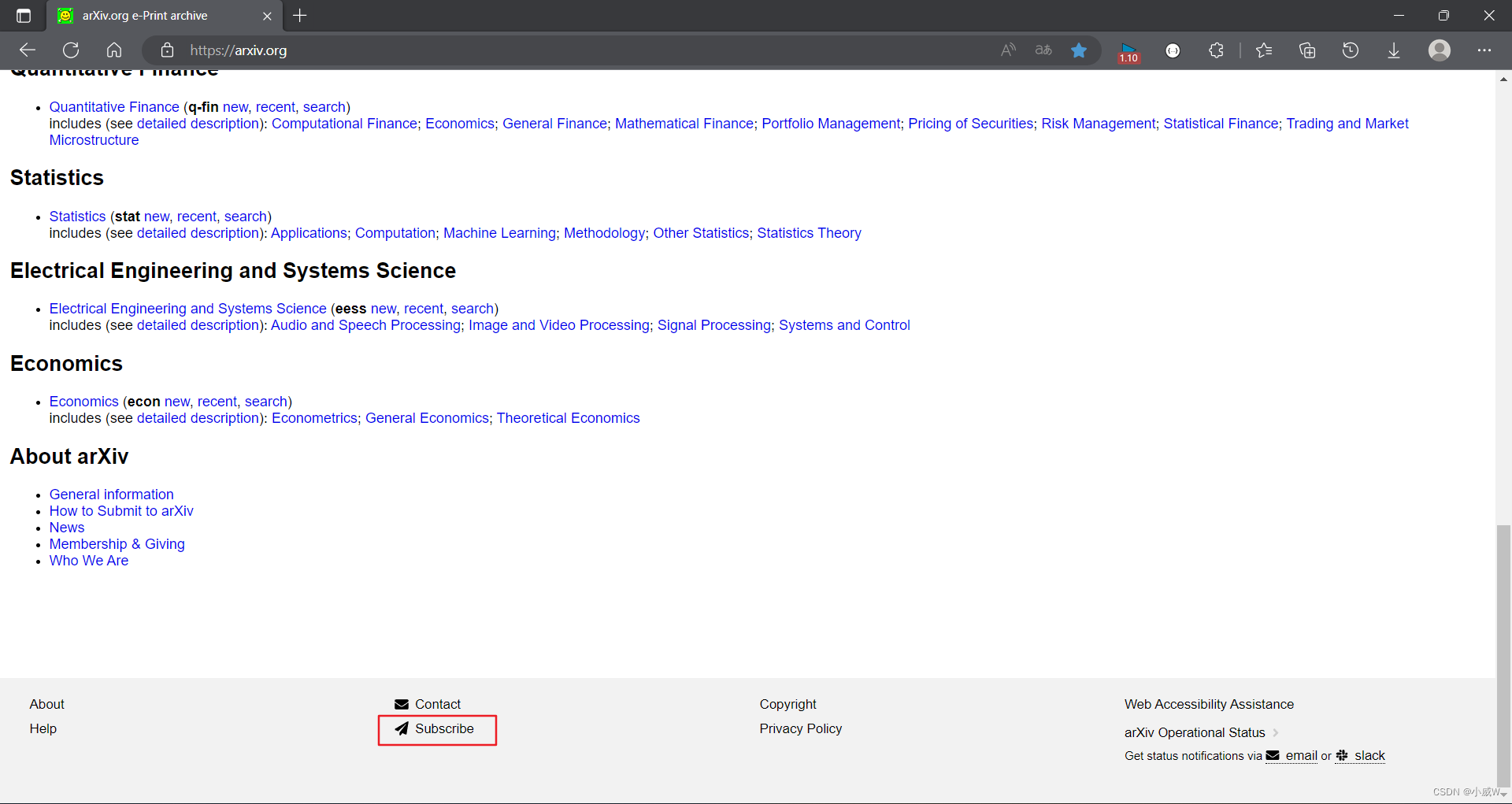Click the chevron after arXiv Operational Status

(x=1275, y=732)
